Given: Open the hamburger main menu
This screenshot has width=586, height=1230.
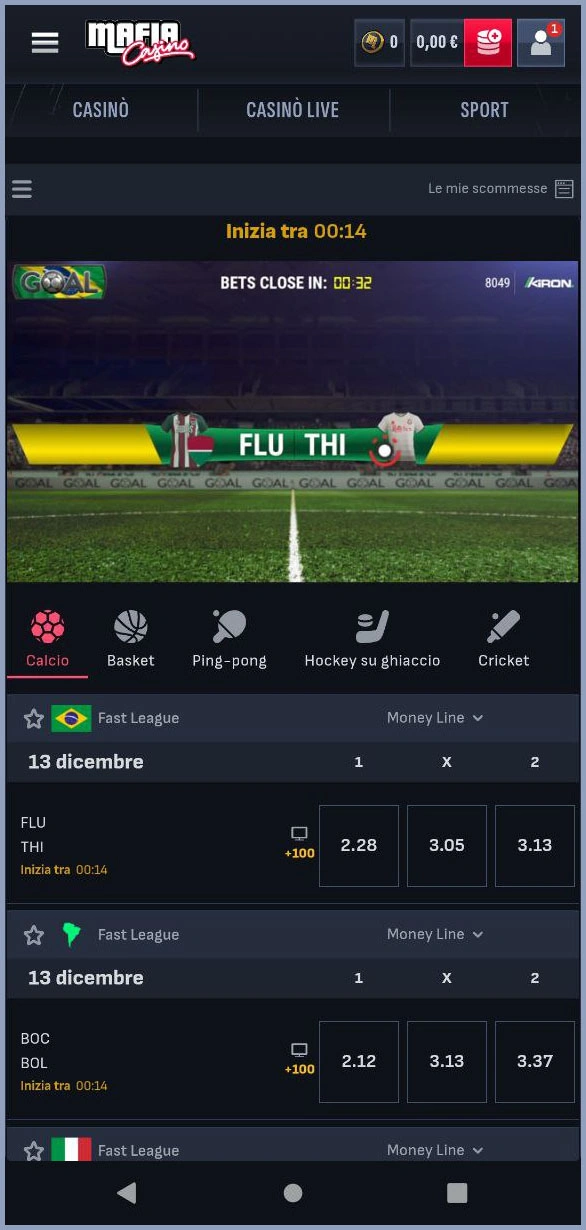Looking at the screenshot, I should [x=45, y=42].
